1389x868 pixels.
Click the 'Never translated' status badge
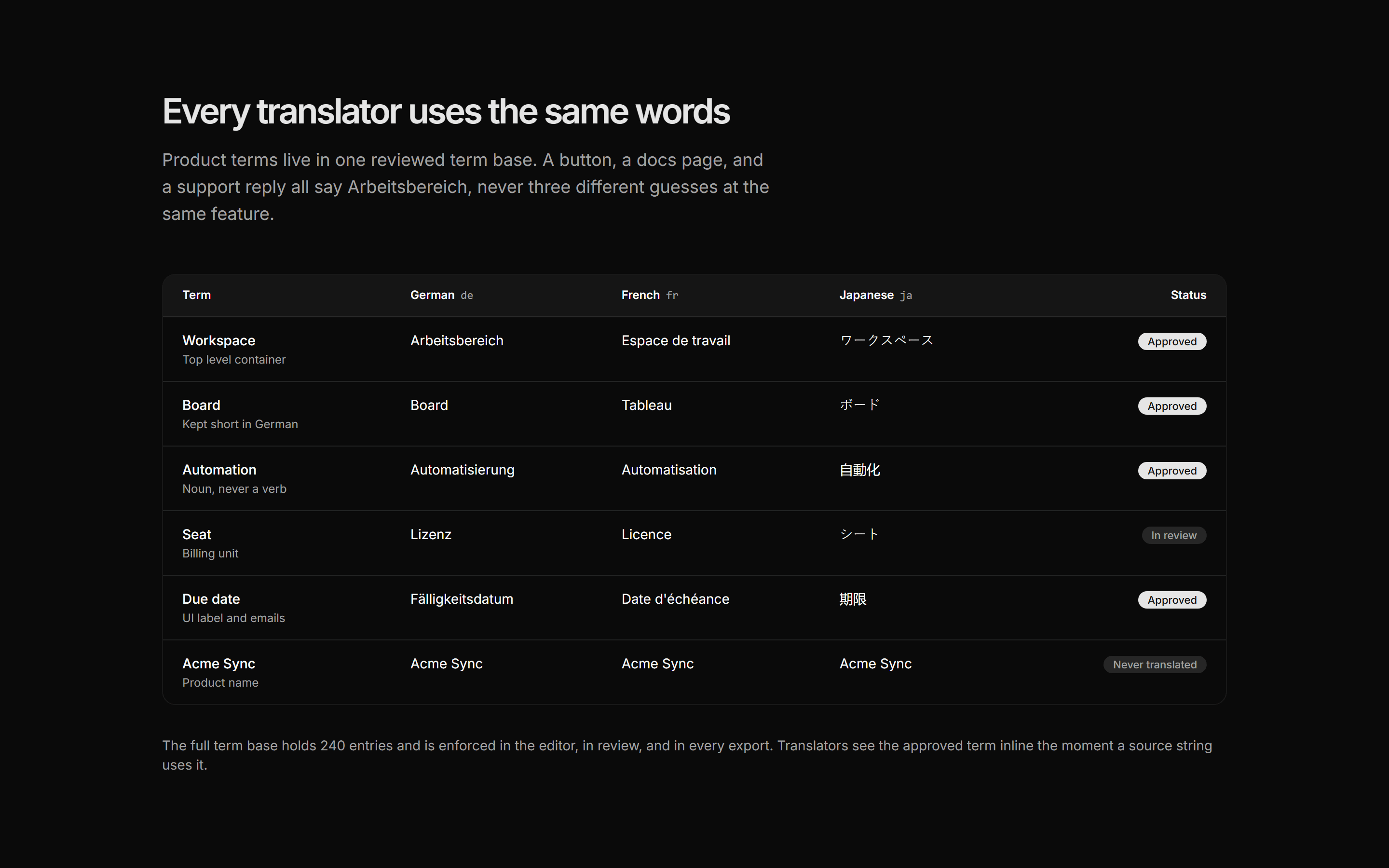point(1155,665)
